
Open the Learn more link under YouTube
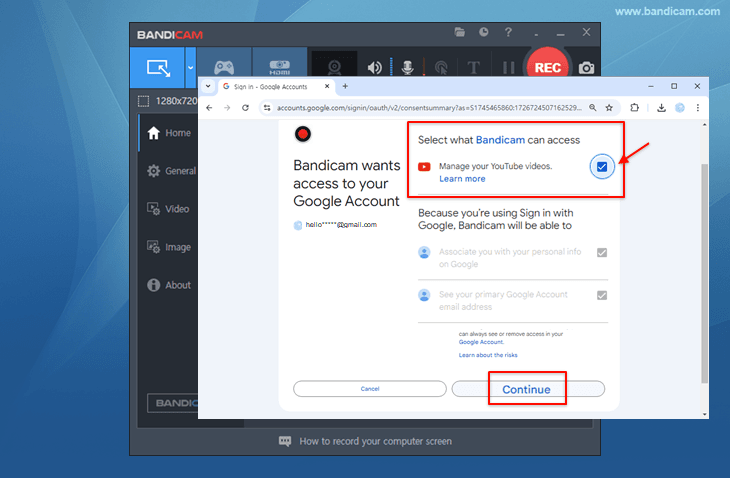(x=462, y=179)
